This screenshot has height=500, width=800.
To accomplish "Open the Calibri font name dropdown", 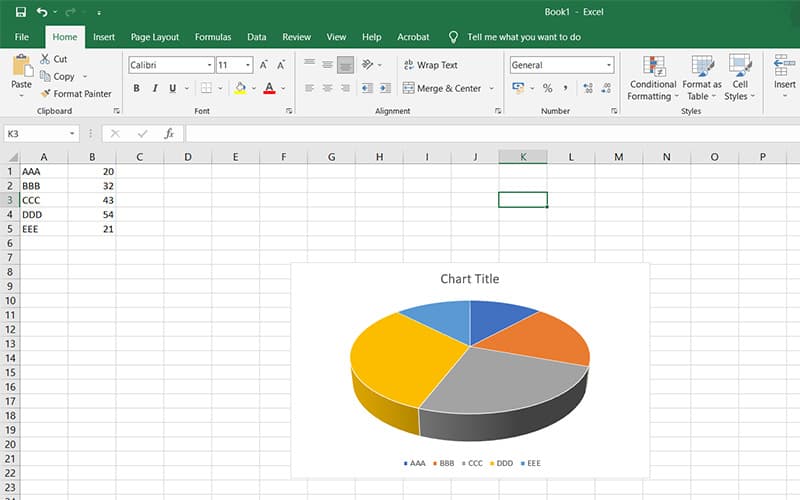I will 209,65.
